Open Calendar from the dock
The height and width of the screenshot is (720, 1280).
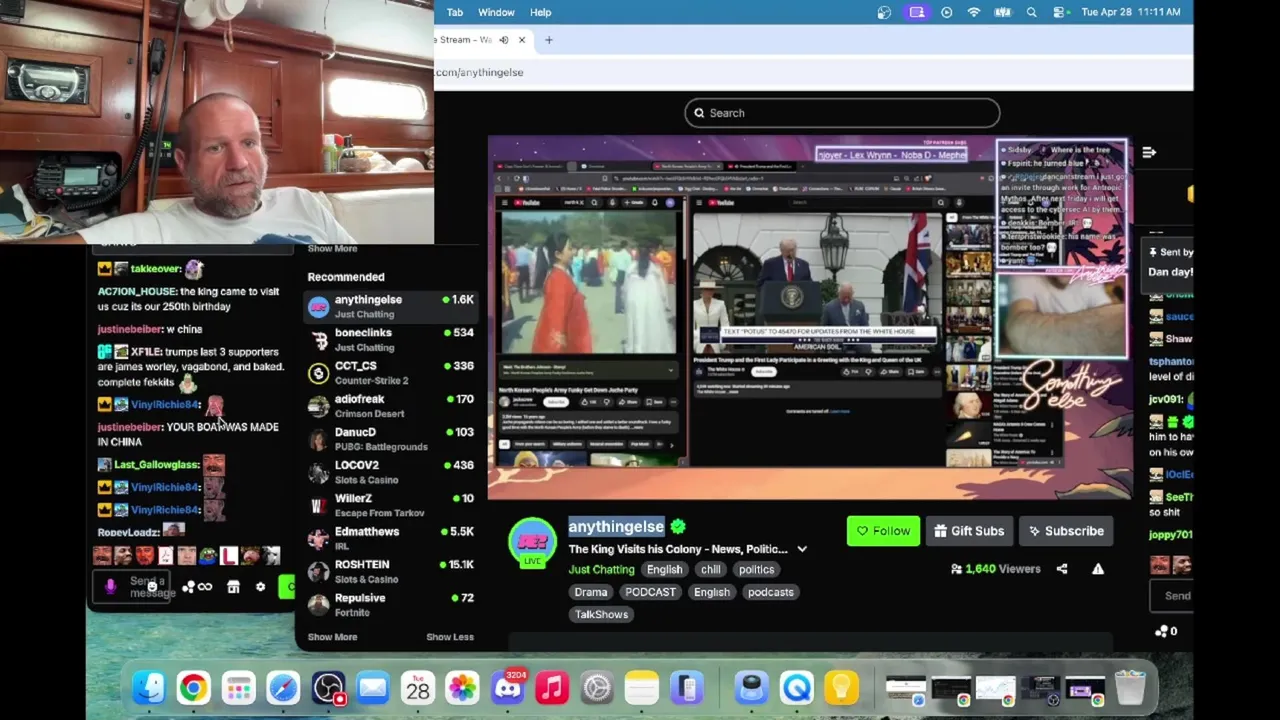417,688
